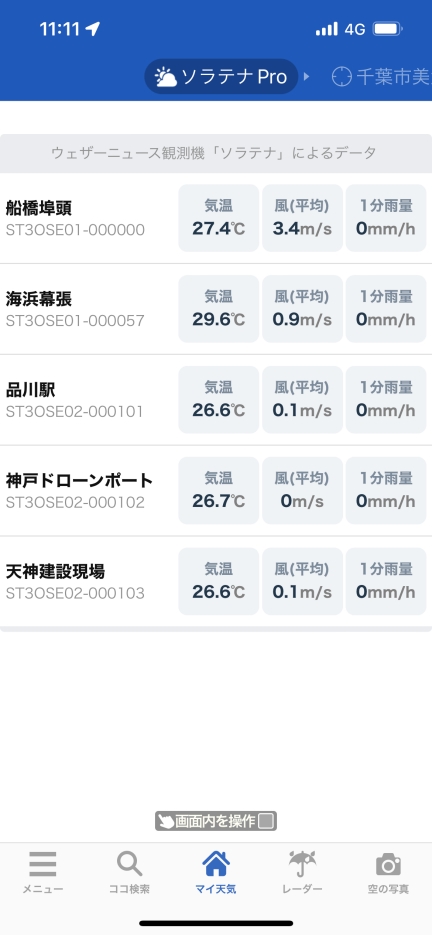Tap the sun-cloud icon in ソラテナ Pro
The image size is (432, 935).
click(x=165, y=77)
